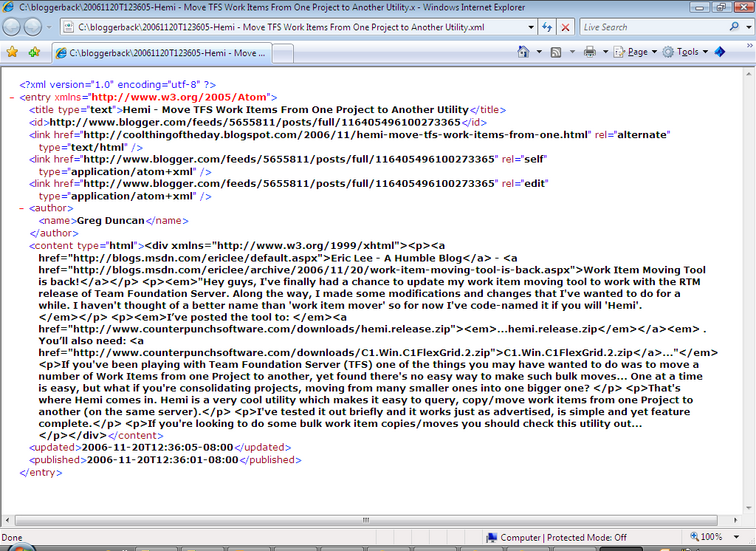
Task: Click the title text Hemi - Move TFS
Action: coord(296,110)
